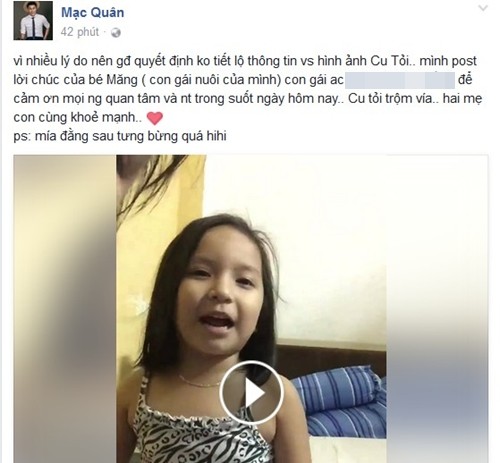
Task: Click the blurred left margin of the video
Action: tap(65, 309)
